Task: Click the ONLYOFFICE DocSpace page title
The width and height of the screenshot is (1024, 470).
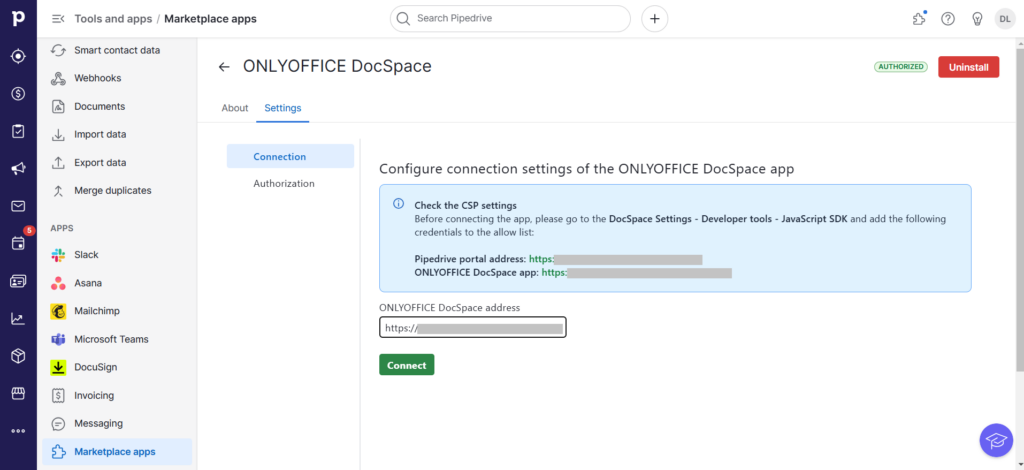Action: point(337,67)
